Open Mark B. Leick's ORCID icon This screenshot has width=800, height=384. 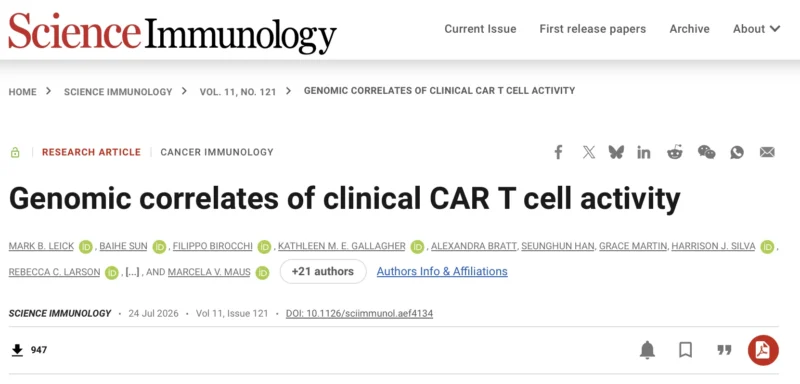coord(86,247)
